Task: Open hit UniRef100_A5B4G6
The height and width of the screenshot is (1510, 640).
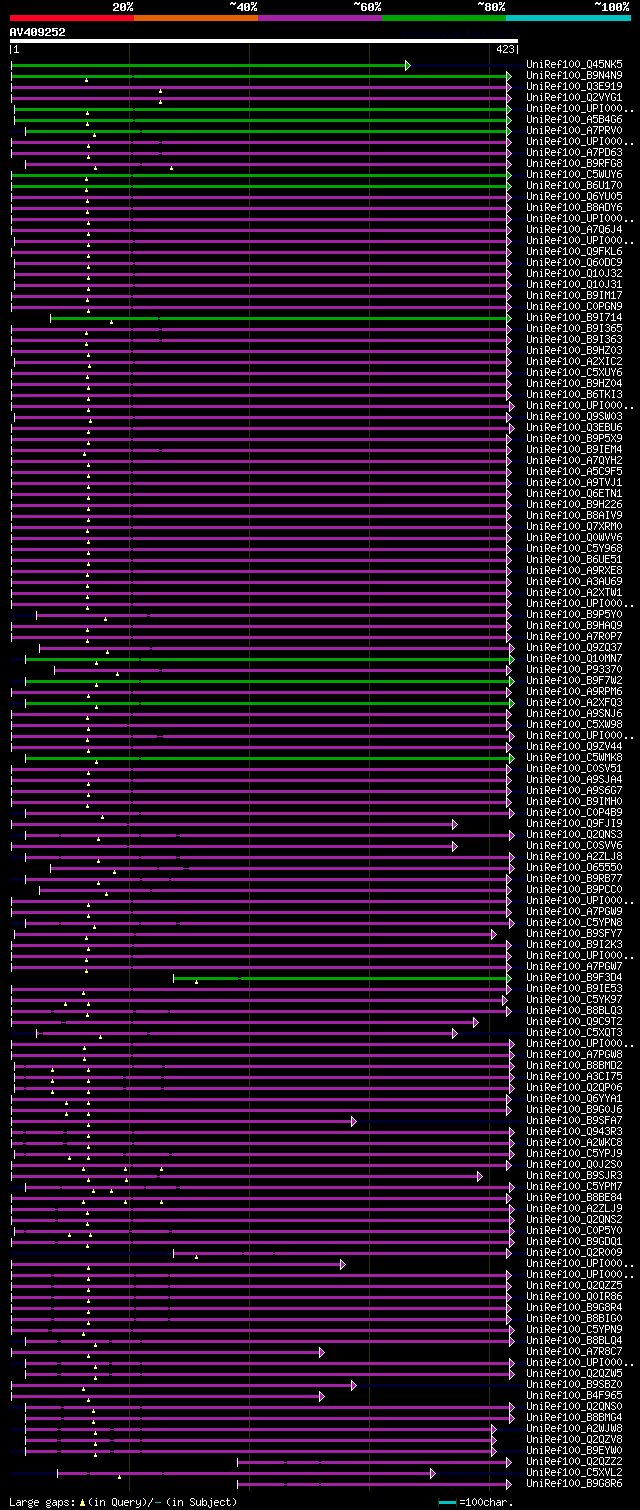Action: pyautogui.click(x=575, y=120)
